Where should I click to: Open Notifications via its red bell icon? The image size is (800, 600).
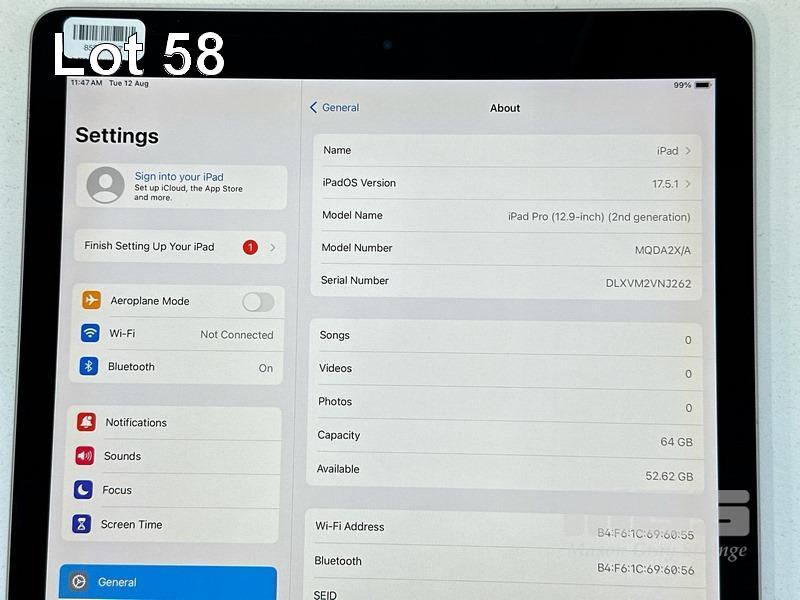point(86,422)
